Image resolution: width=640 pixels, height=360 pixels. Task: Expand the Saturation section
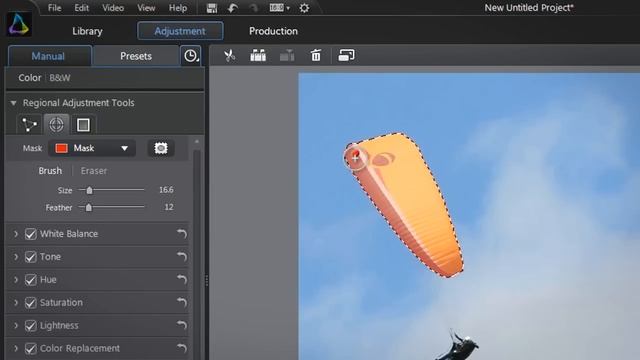coord(16,302)
